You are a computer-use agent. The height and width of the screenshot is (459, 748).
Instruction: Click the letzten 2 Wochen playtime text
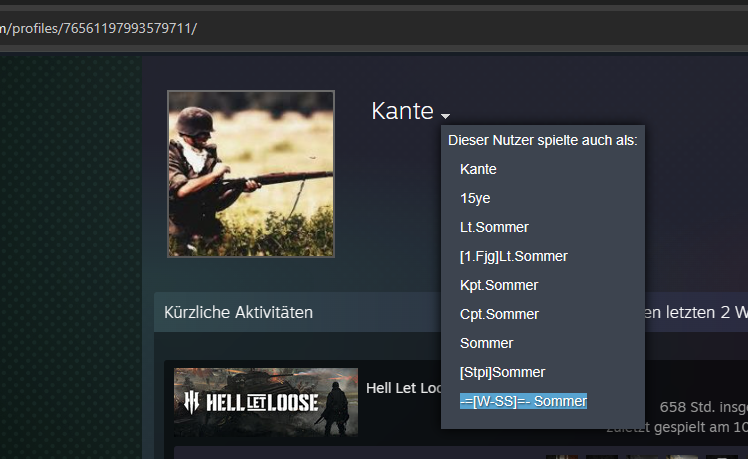pos(696,313)
